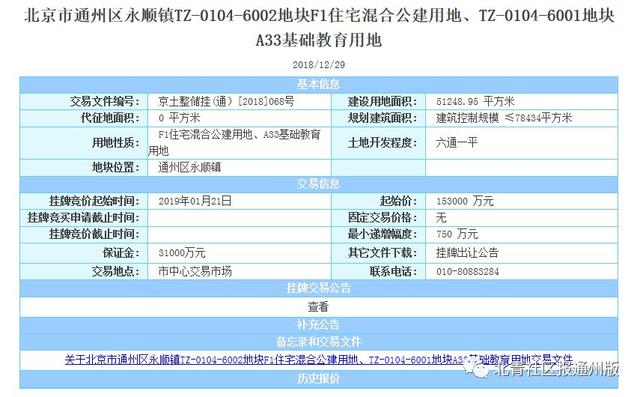Viewport: 640px width, 397px height.
Task: Click the value 京土整储挂(通)[2018]068号
Action: (226, 102)
